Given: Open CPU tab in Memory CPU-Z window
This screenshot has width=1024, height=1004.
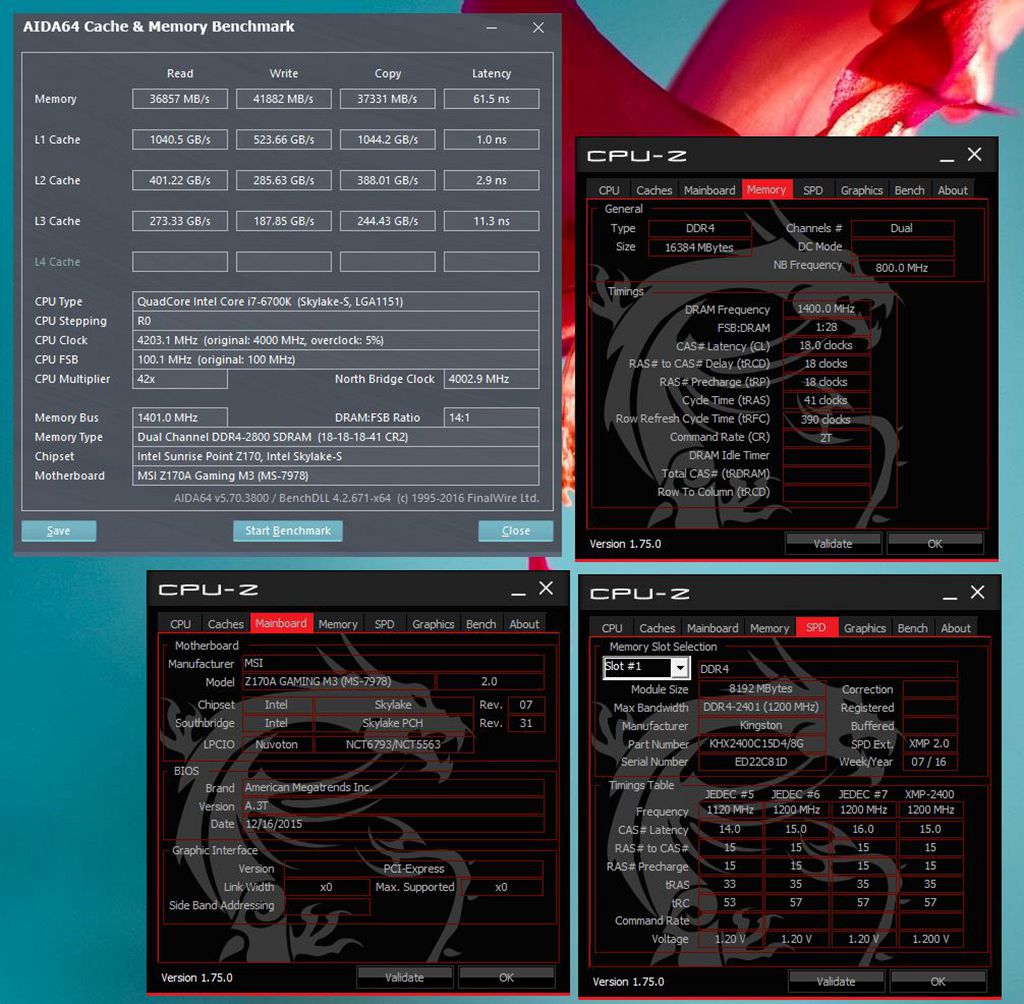Looking at the screenshot, I should [609, 190].
